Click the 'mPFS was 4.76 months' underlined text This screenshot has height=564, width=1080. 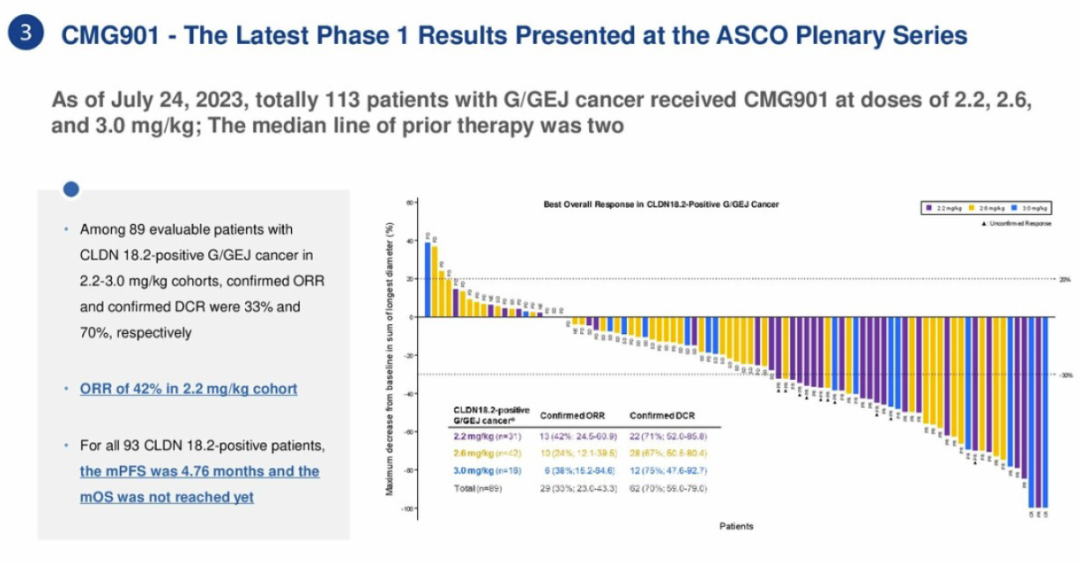pyautogui.click(x=200, y=471)
